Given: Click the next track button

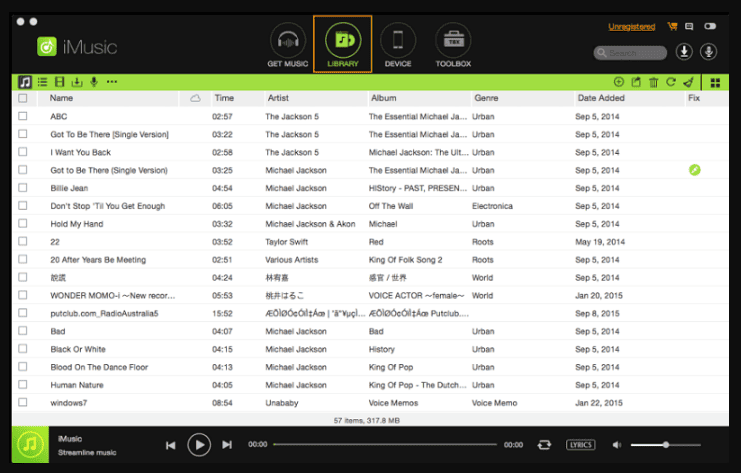Looking at the screenshot, I should click(x=227, y=445).
